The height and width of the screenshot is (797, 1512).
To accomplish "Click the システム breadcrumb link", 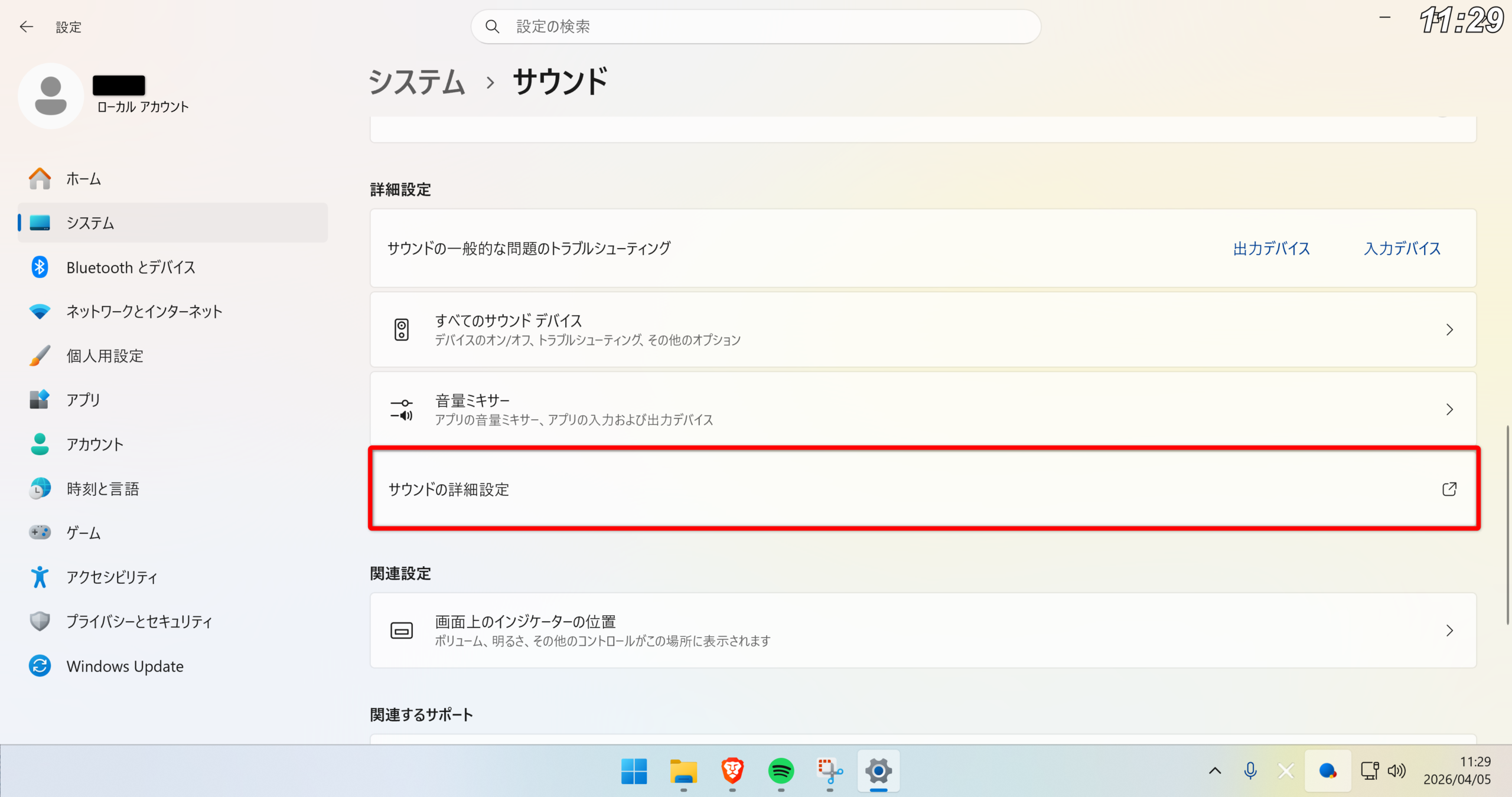I will [x=417, y=82].
